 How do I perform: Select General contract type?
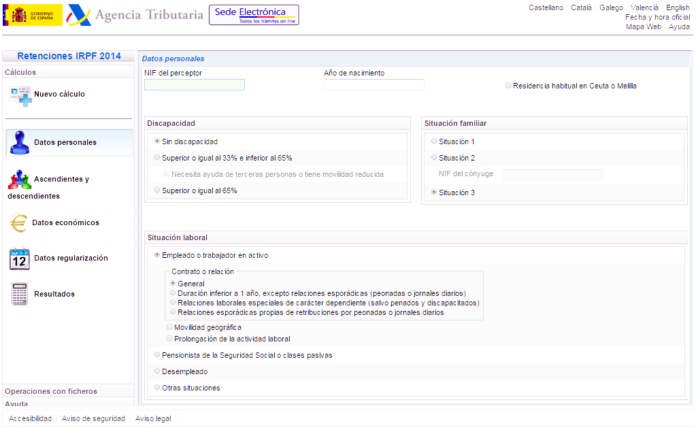point(173,283)
